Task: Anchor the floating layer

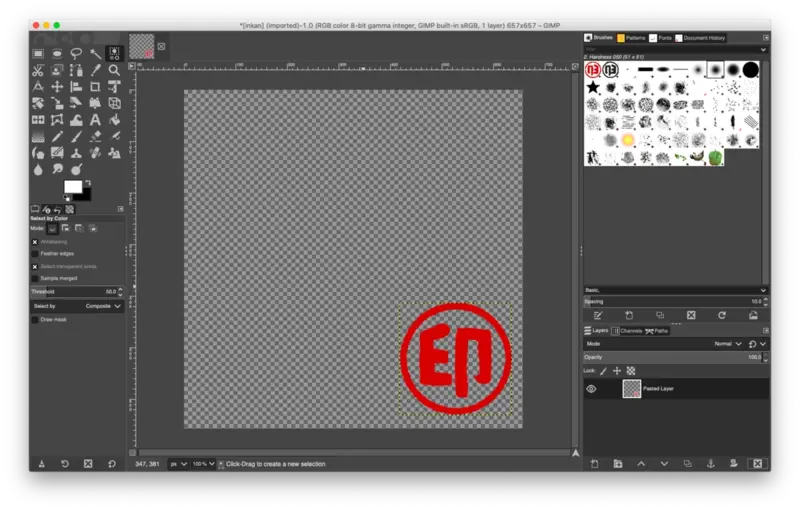Action: point(710,464)
